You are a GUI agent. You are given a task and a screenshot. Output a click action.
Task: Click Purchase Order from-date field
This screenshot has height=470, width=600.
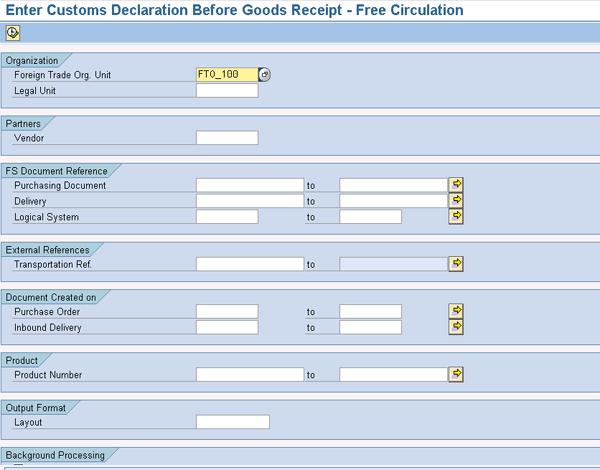tap(227, 312)
